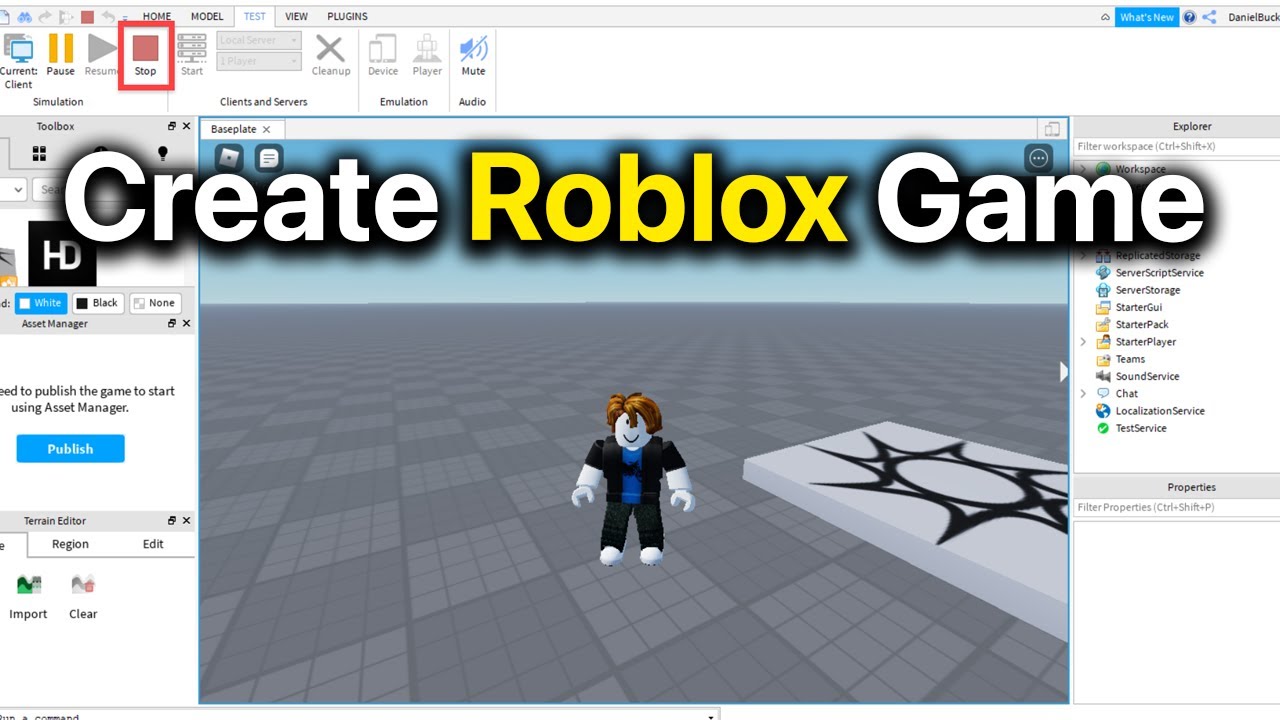1280x720 pixels.
Task: Undock the Toolbox panel
Action: (x=172, y=126)
